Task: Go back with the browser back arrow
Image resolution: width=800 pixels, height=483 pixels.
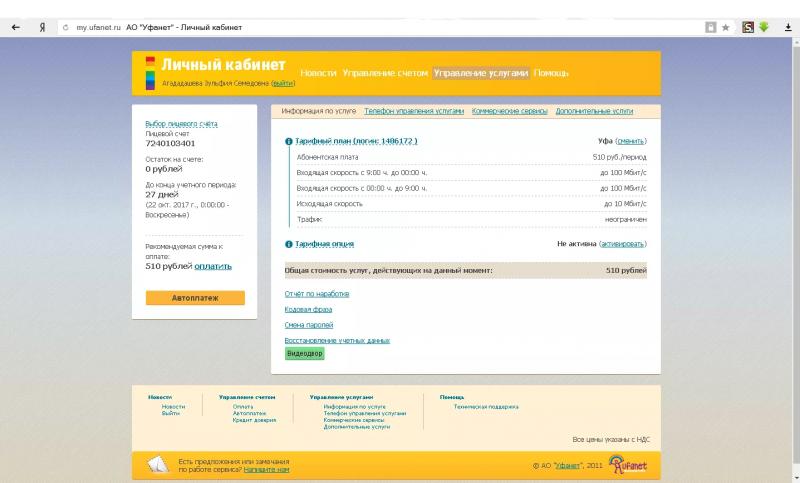Action: pos(16,28)
